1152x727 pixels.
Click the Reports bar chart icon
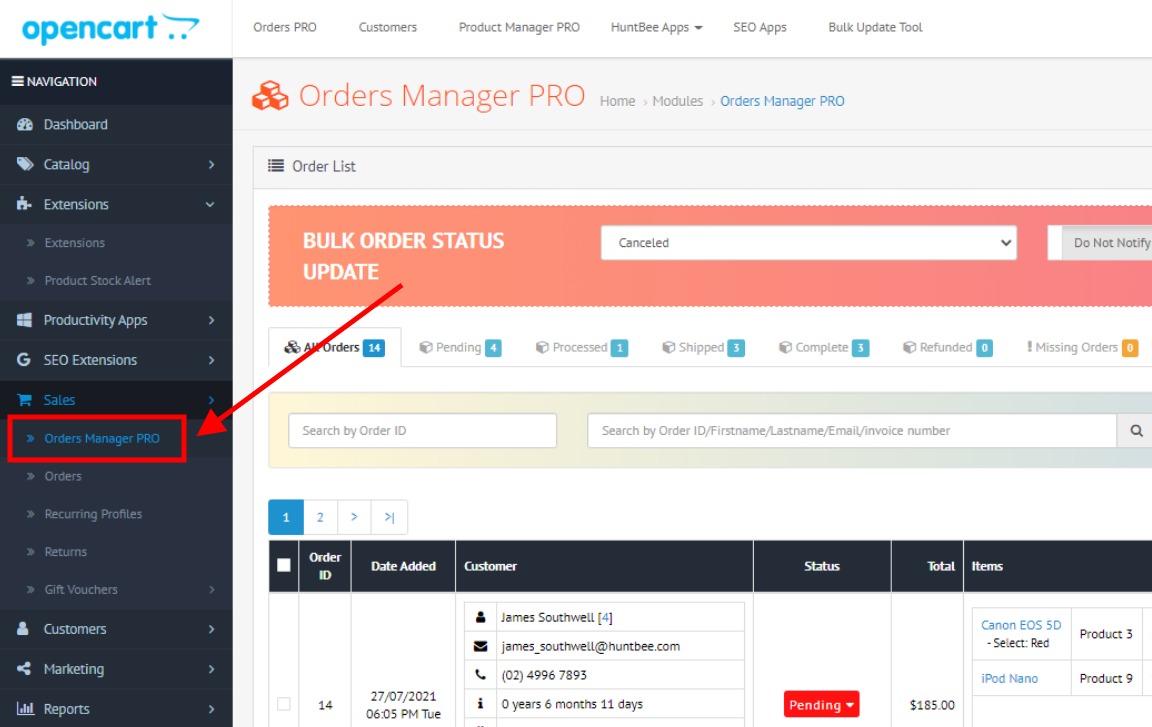(x=25, y=709)
